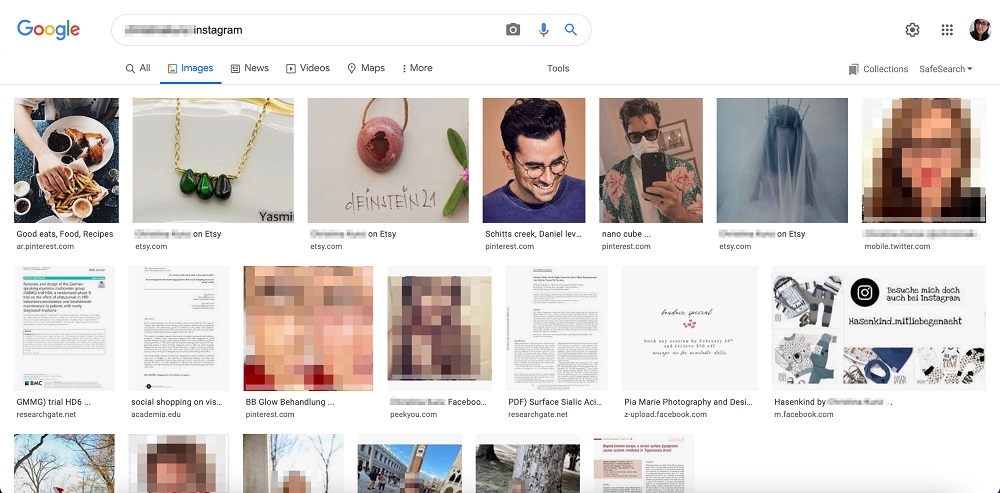
Task: Switch to the All results tab
Action: click(x=138, y=68)
